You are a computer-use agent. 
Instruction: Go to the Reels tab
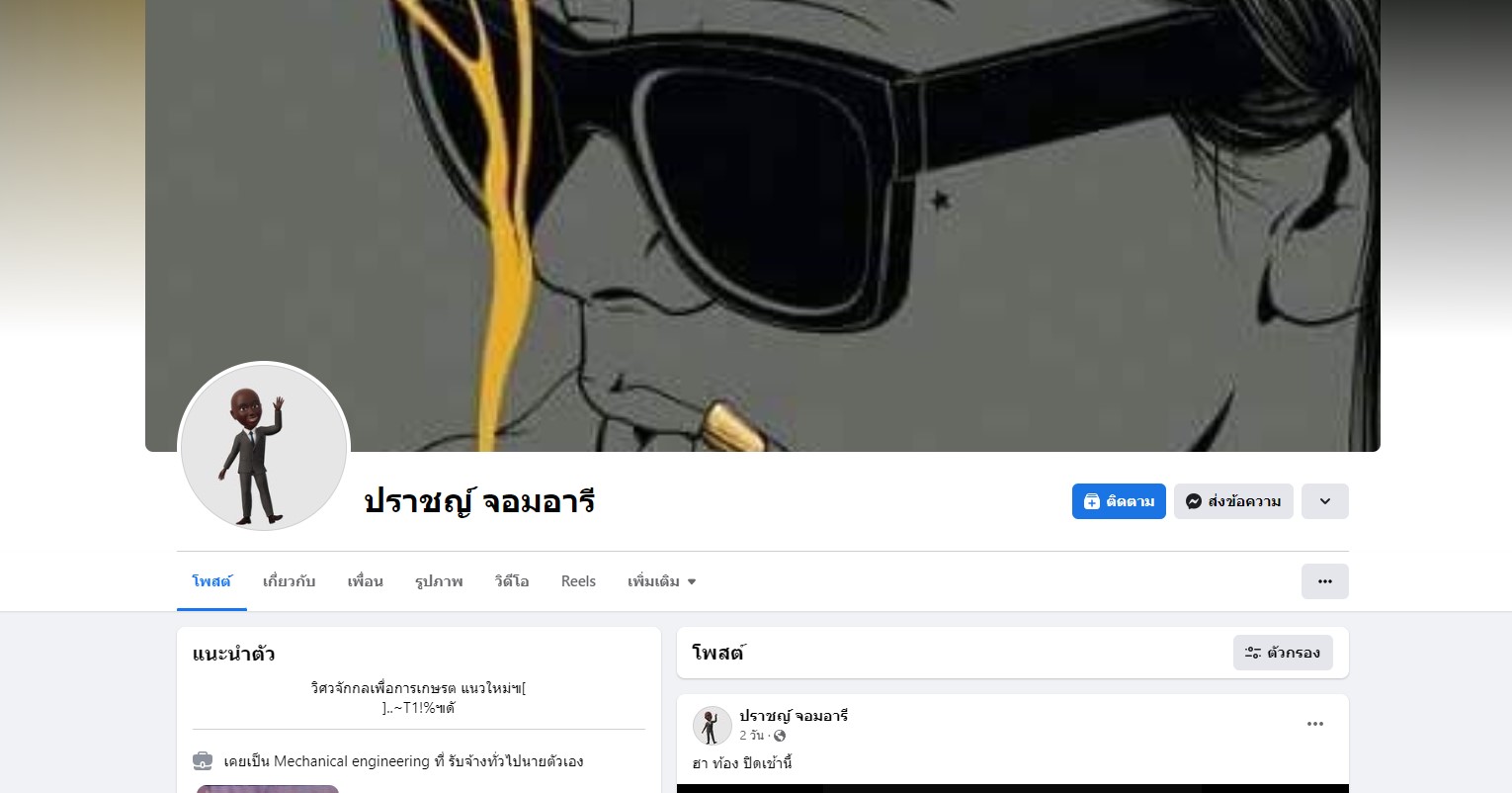click(x=578, y=581)
